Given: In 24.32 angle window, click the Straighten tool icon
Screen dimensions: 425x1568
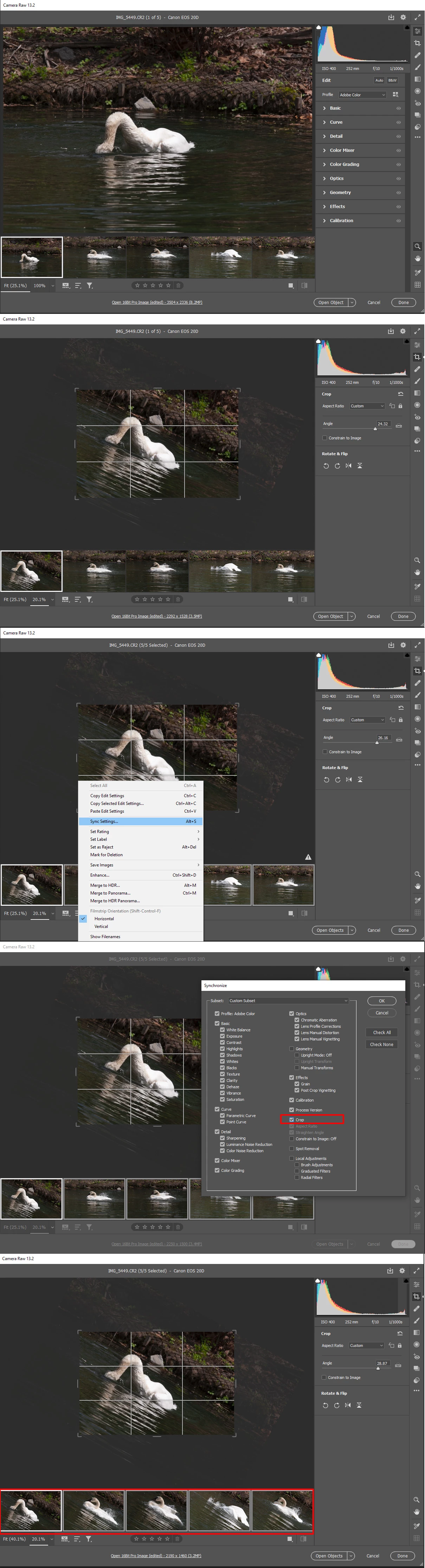Looking at the screenshot, I should (399, 426).
